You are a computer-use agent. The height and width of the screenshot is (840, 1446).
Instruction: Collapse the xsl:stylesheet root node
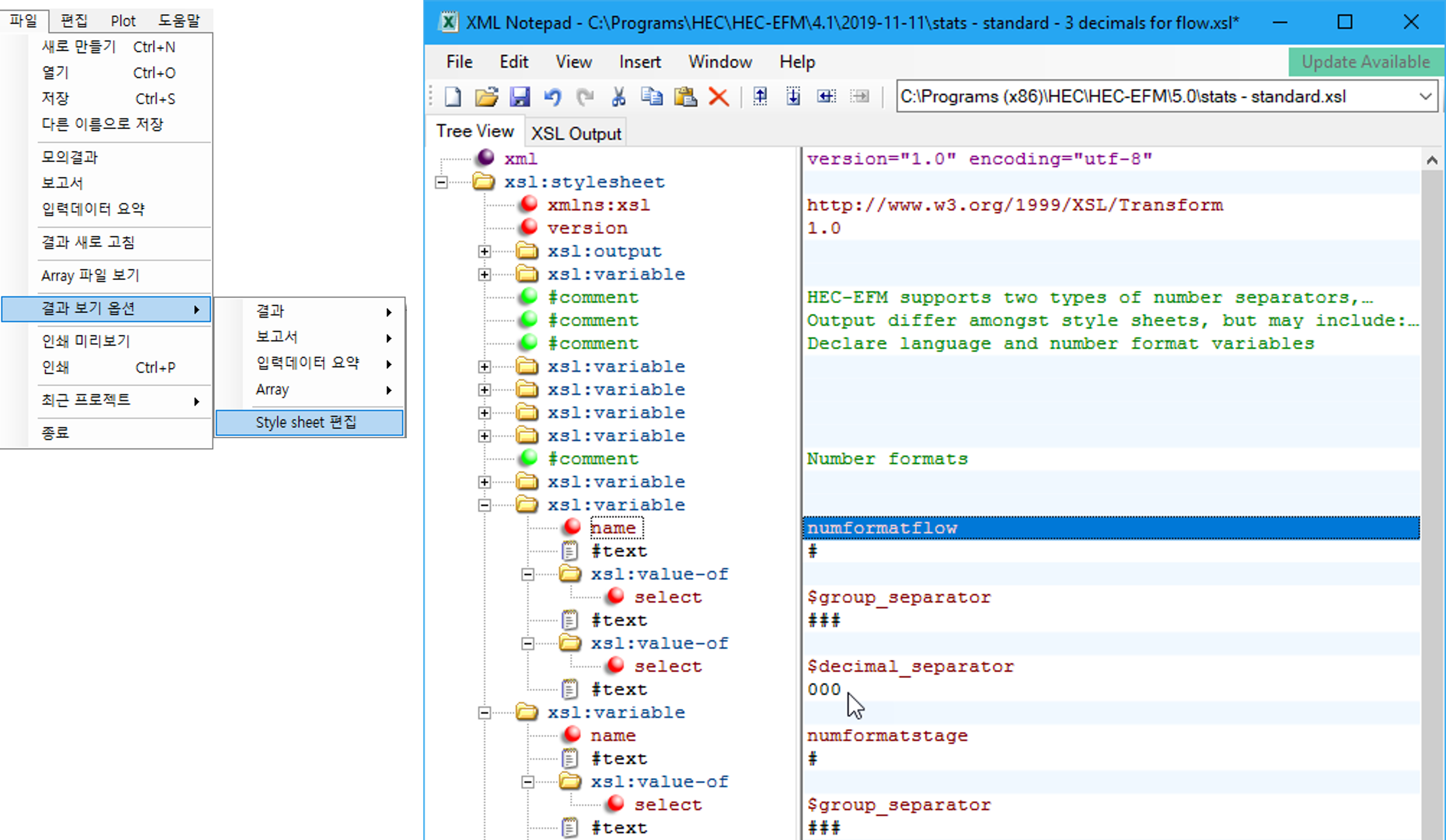[441, 182]
